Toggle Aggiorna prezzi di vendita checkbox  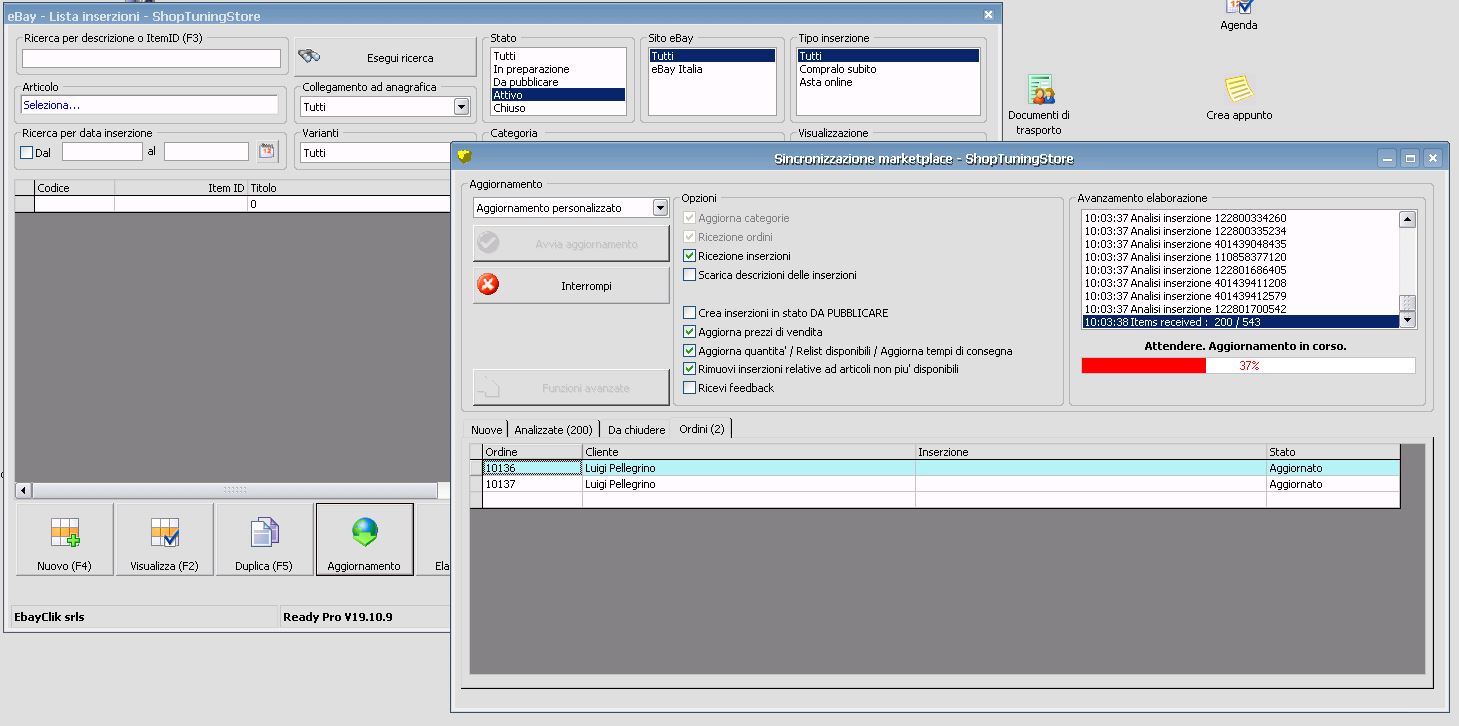689,332
